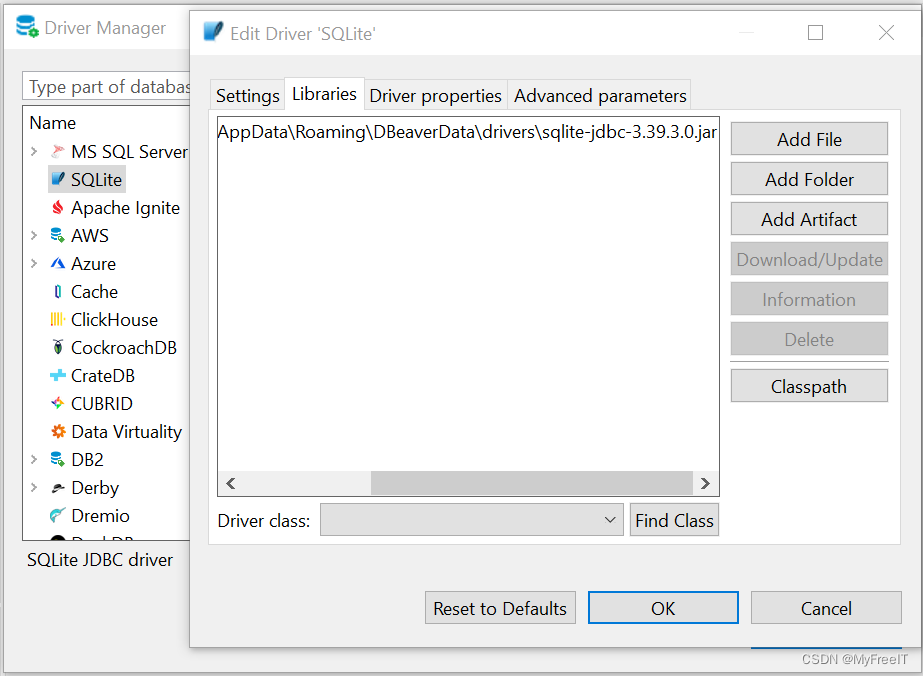
Task: Open the Driver properties tab
Action: click(x=436, y=95)
